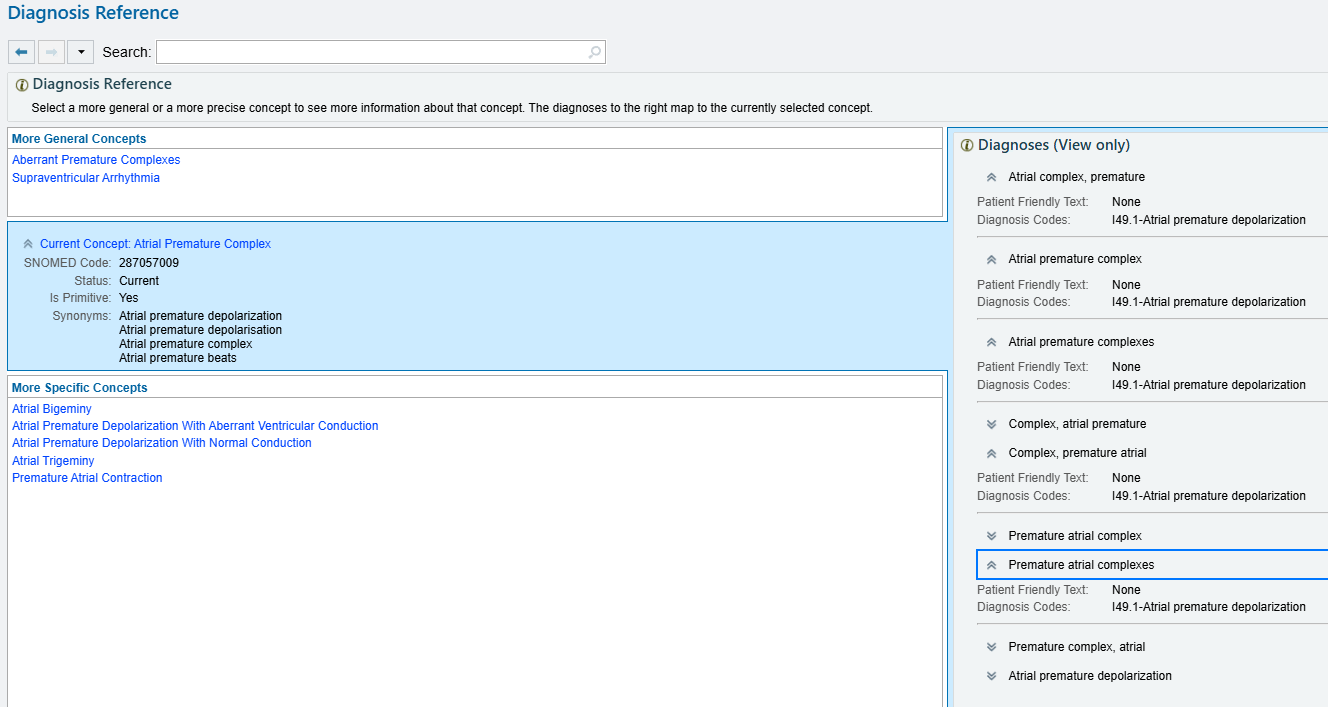Screen dimensions: 1328x707
Task: Expand the 'Premature atrial complex' entry
Action: point(991,536)
